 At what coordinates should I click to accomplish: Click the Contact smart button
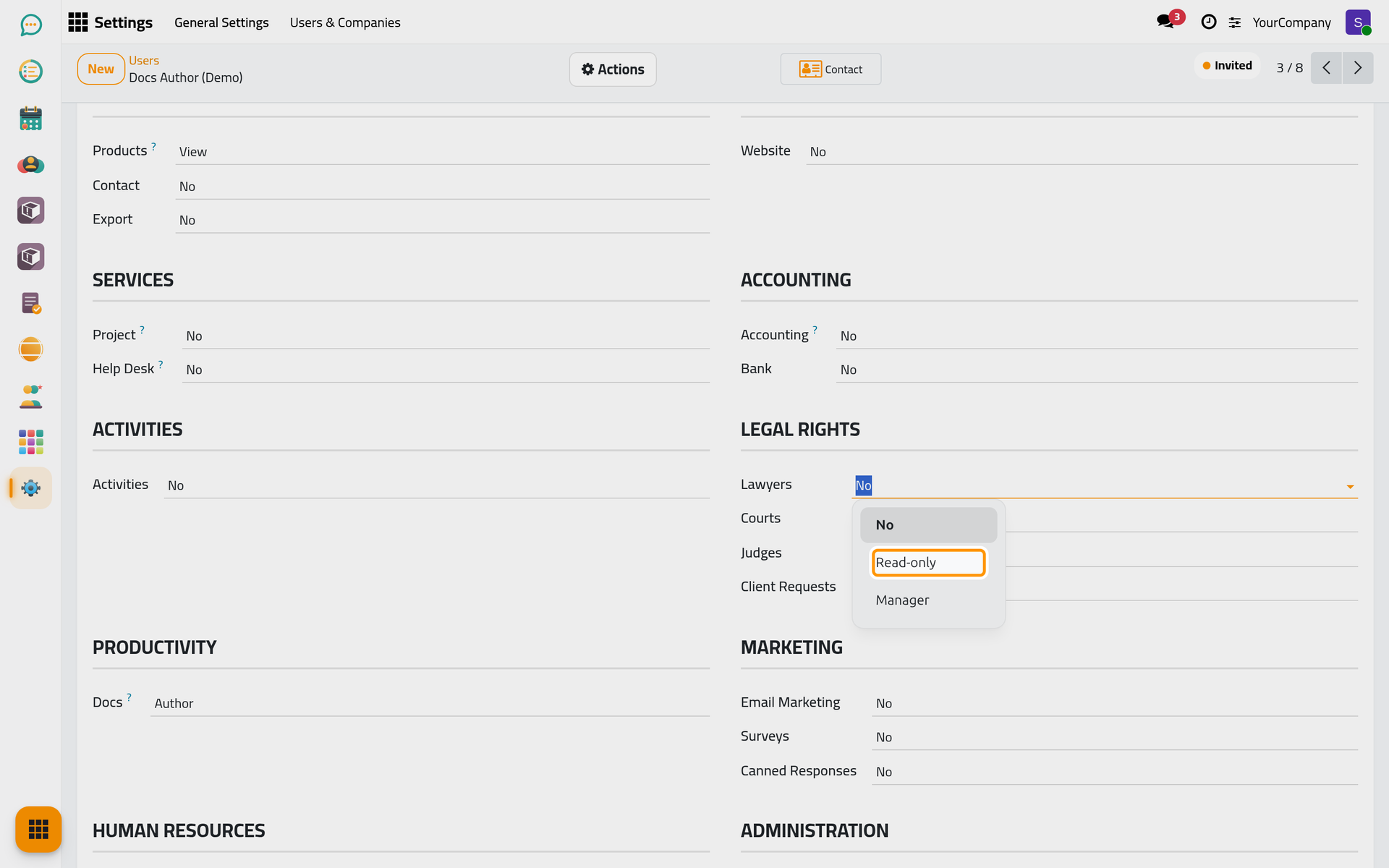[x=831, y=69]
